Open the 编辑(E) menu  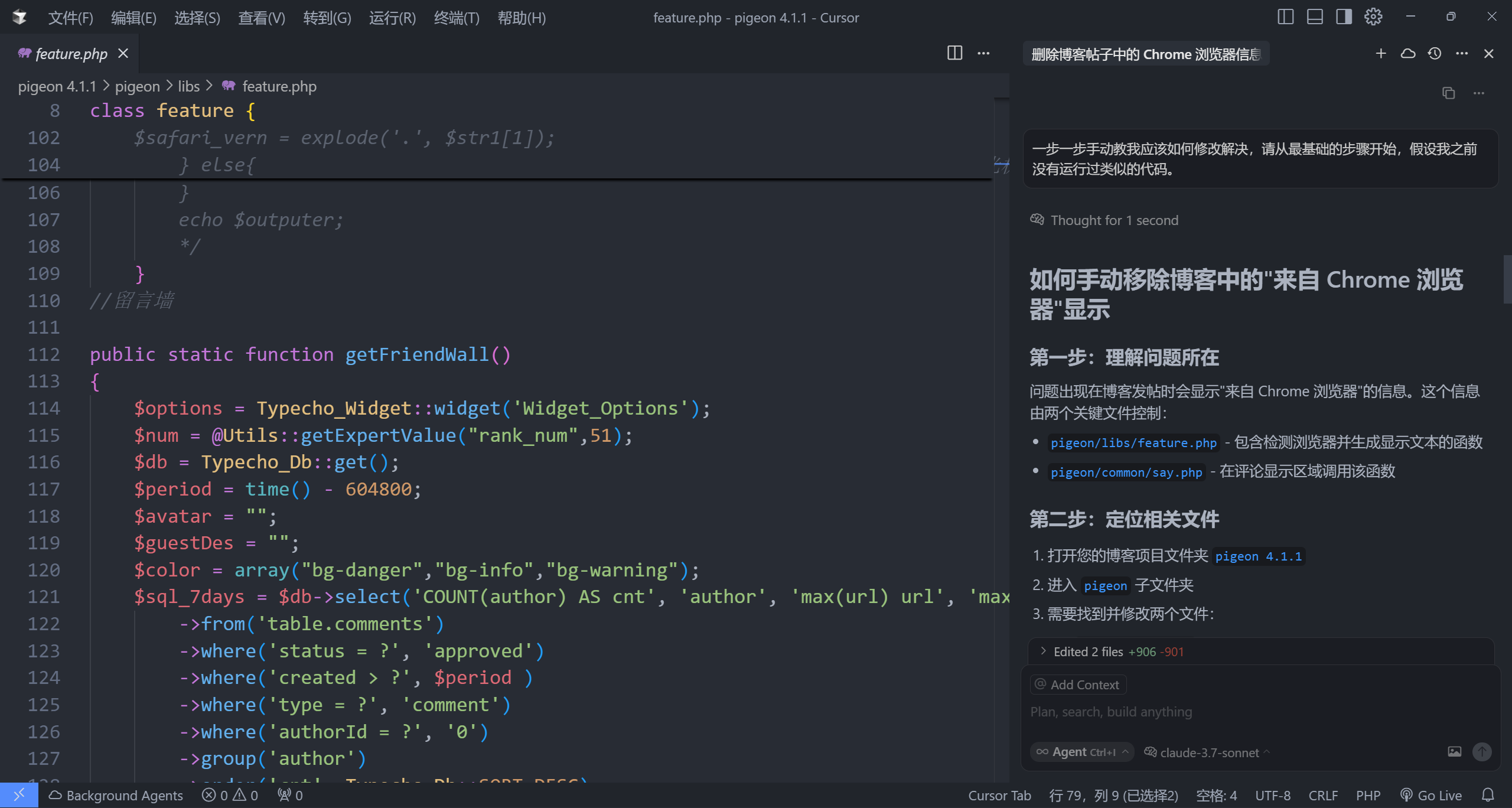[133, 18]
